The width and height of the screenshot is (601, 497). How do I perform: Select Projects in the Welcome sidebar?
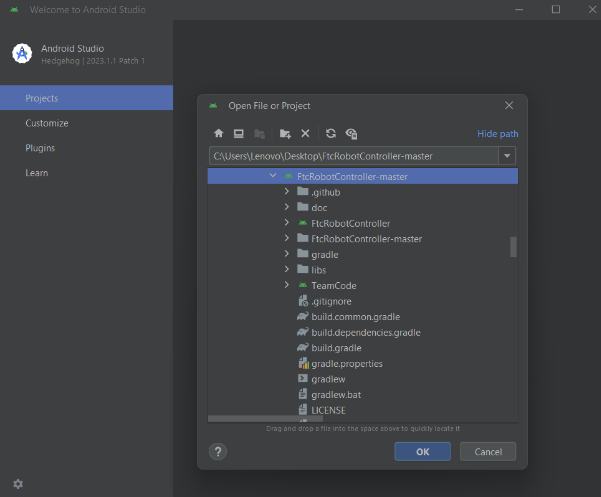(86, 98)
